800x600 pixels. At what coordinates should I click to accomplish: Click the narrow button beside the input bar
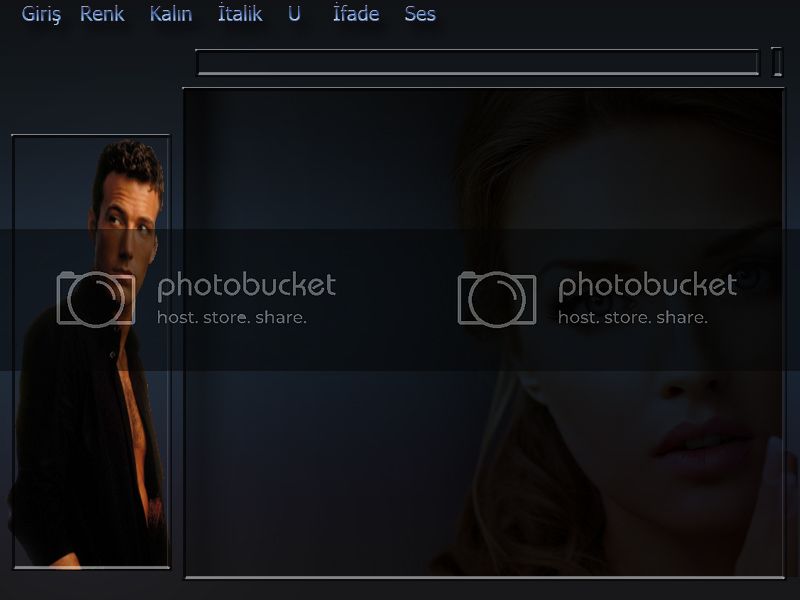click(x=777, y=62)
